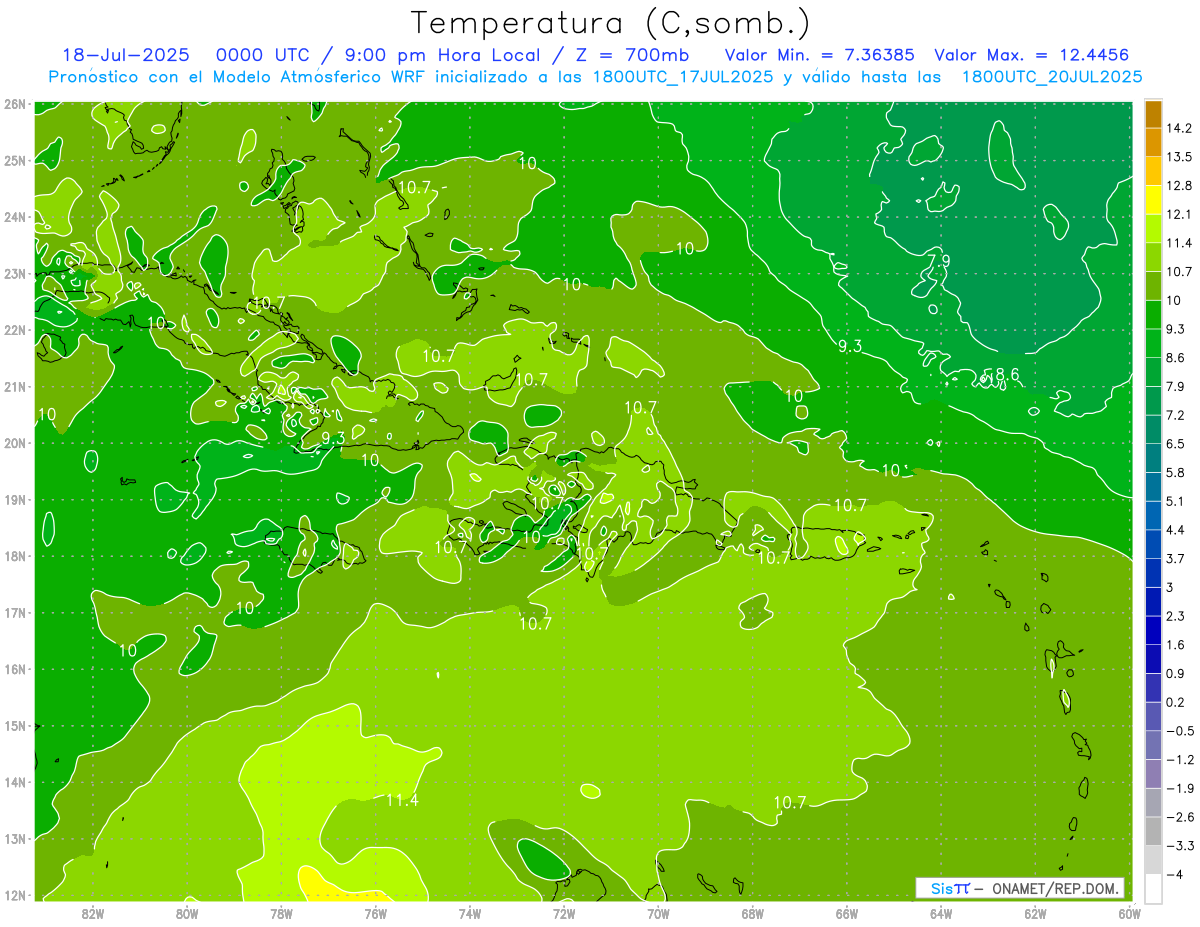This screenshot has height=927, width=1200.
Task: Click the '23N' latitude axis label
Action: (15, 273)
